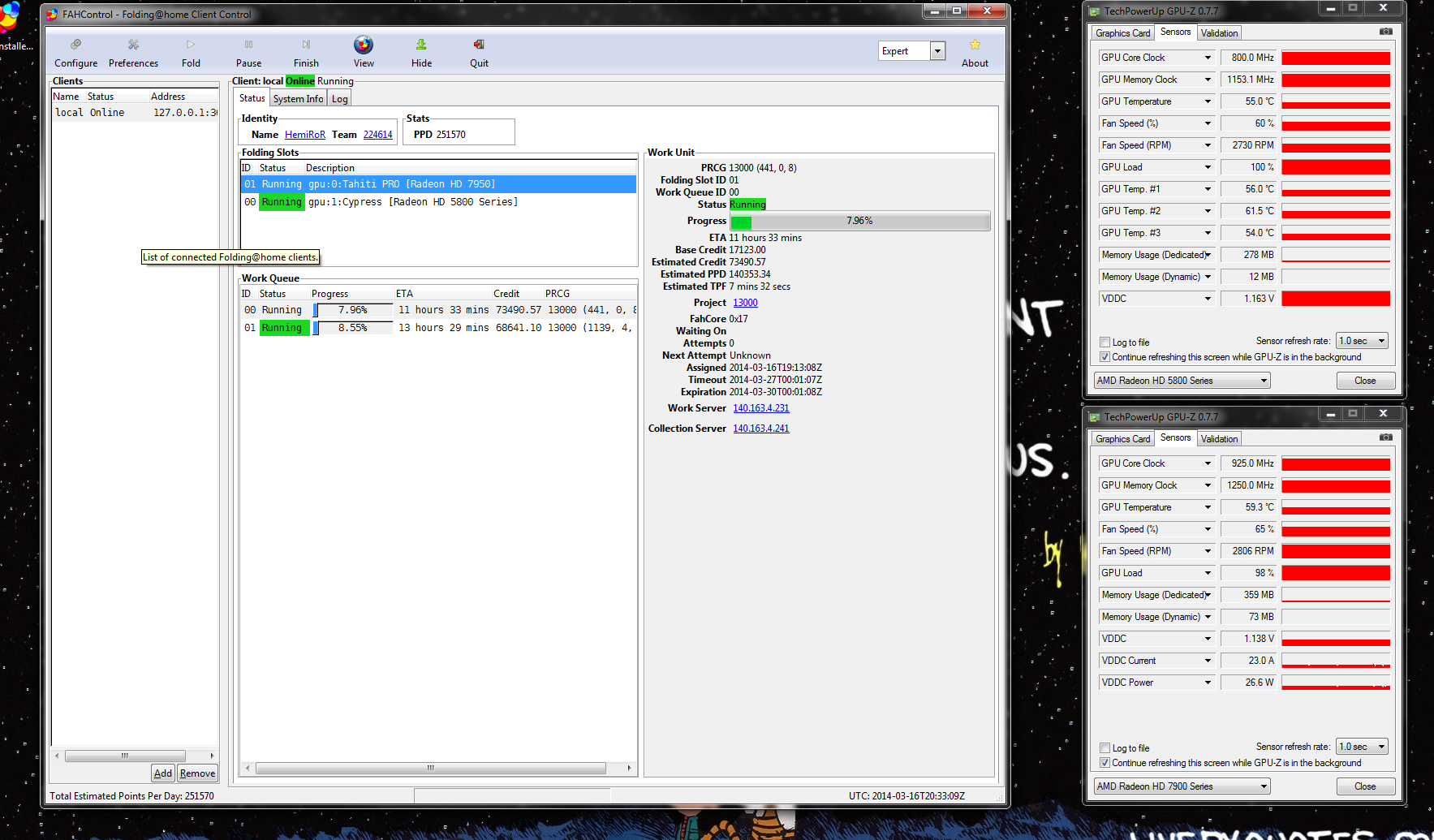This screenshot has height=840, width=1434.
Task: Open sensor refresh rate dropdown in HD 5800 GPU-Z
Action: pos(1363,341)
